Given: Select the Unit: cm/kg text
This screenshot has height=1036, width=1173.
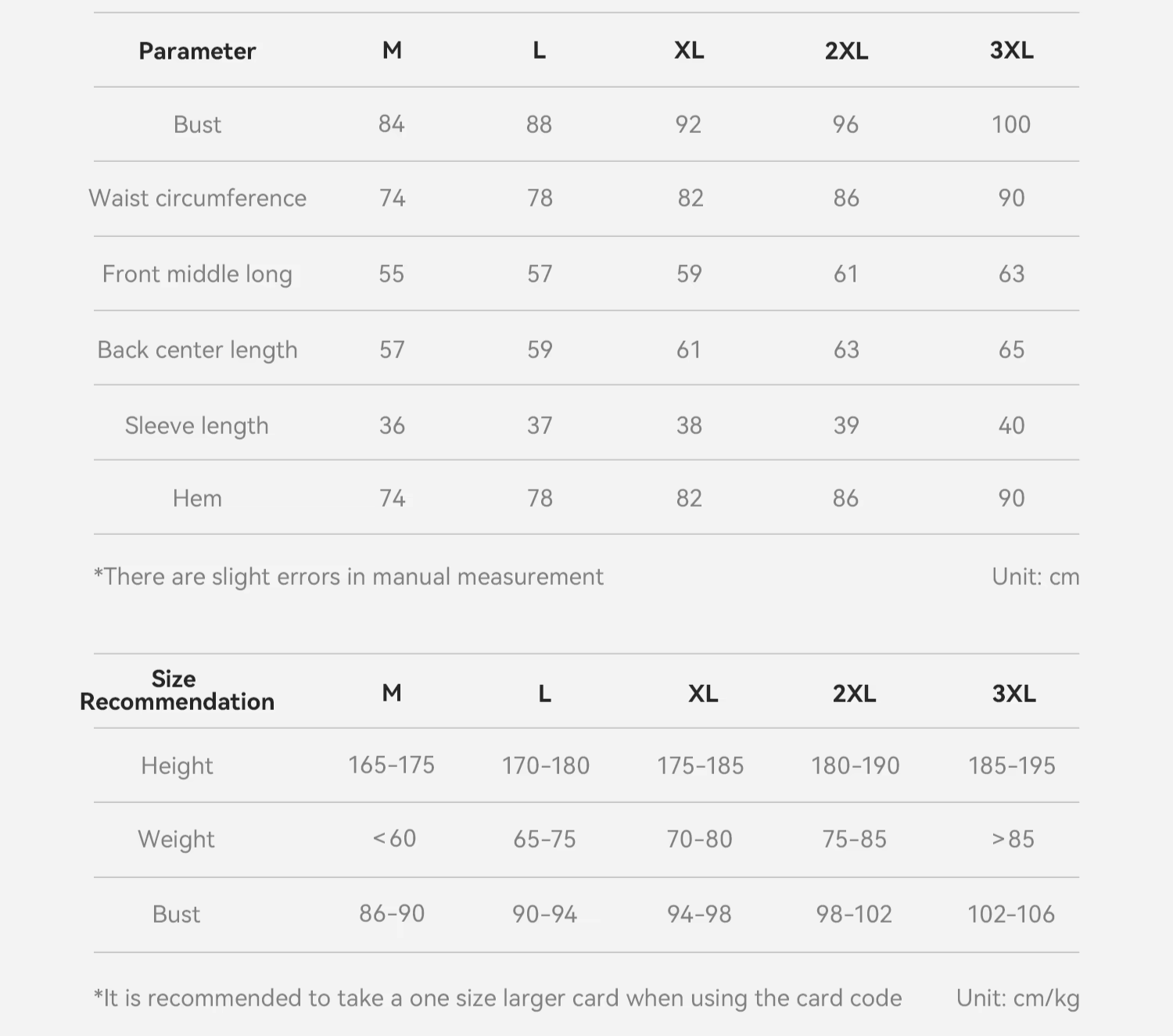Looking at the screenshot, I should click(x=1017, y=998).
